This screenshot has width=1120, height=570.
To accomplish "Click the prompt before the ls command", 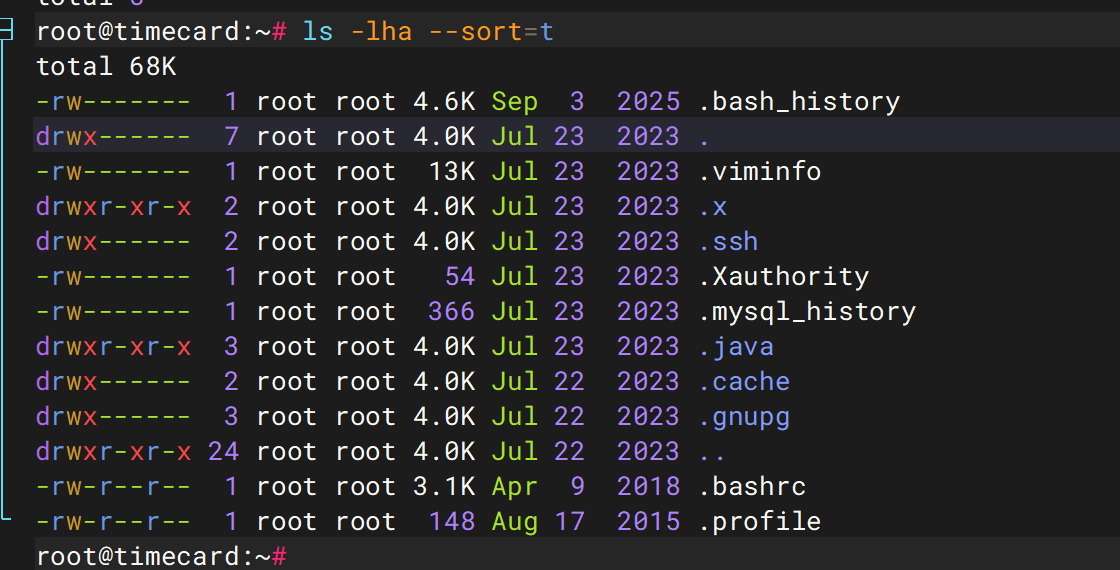I will 161,31.
